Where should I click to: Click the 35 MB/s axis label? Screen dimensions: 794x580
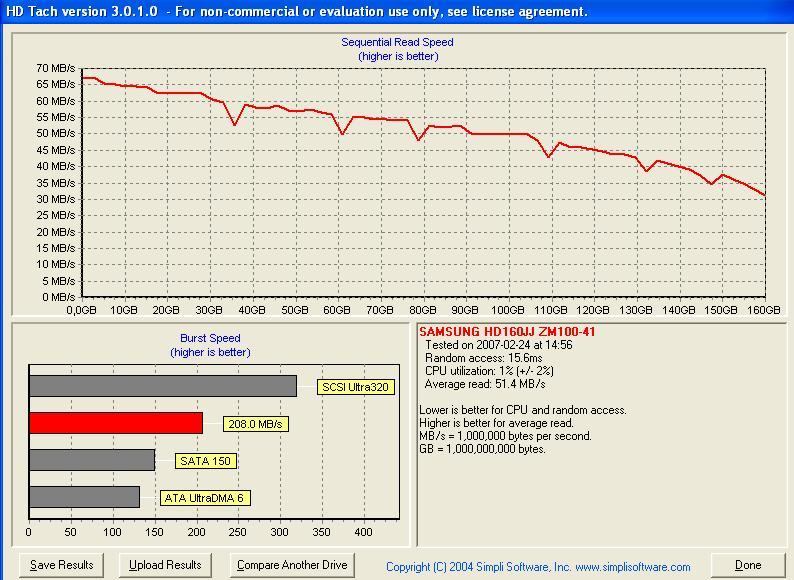[x=55, y=183]
